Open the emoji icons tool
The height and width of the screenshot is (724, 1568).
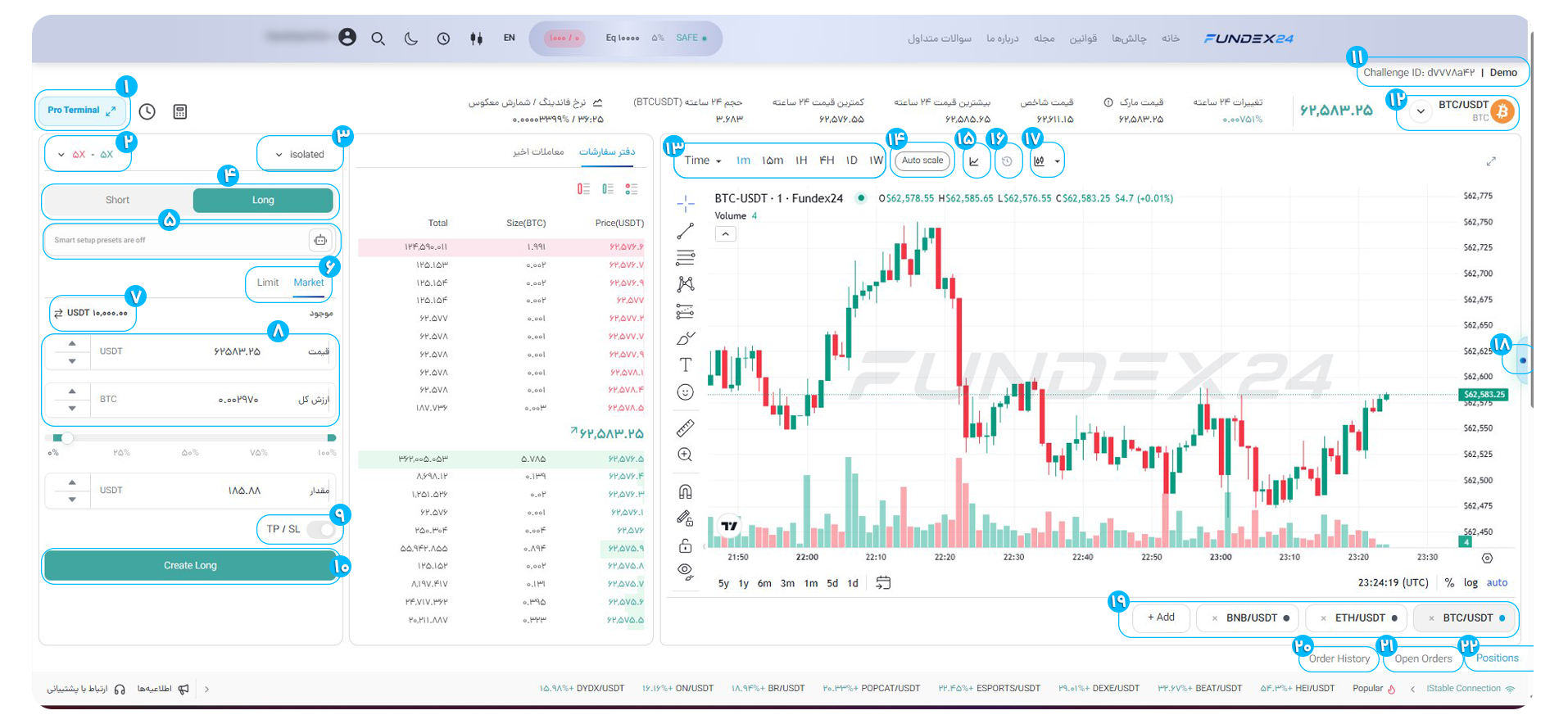[686, 392]
